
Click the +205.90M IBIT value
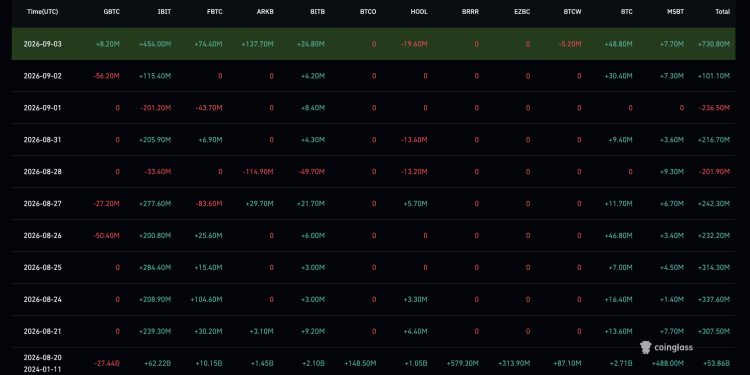[155, 140]
